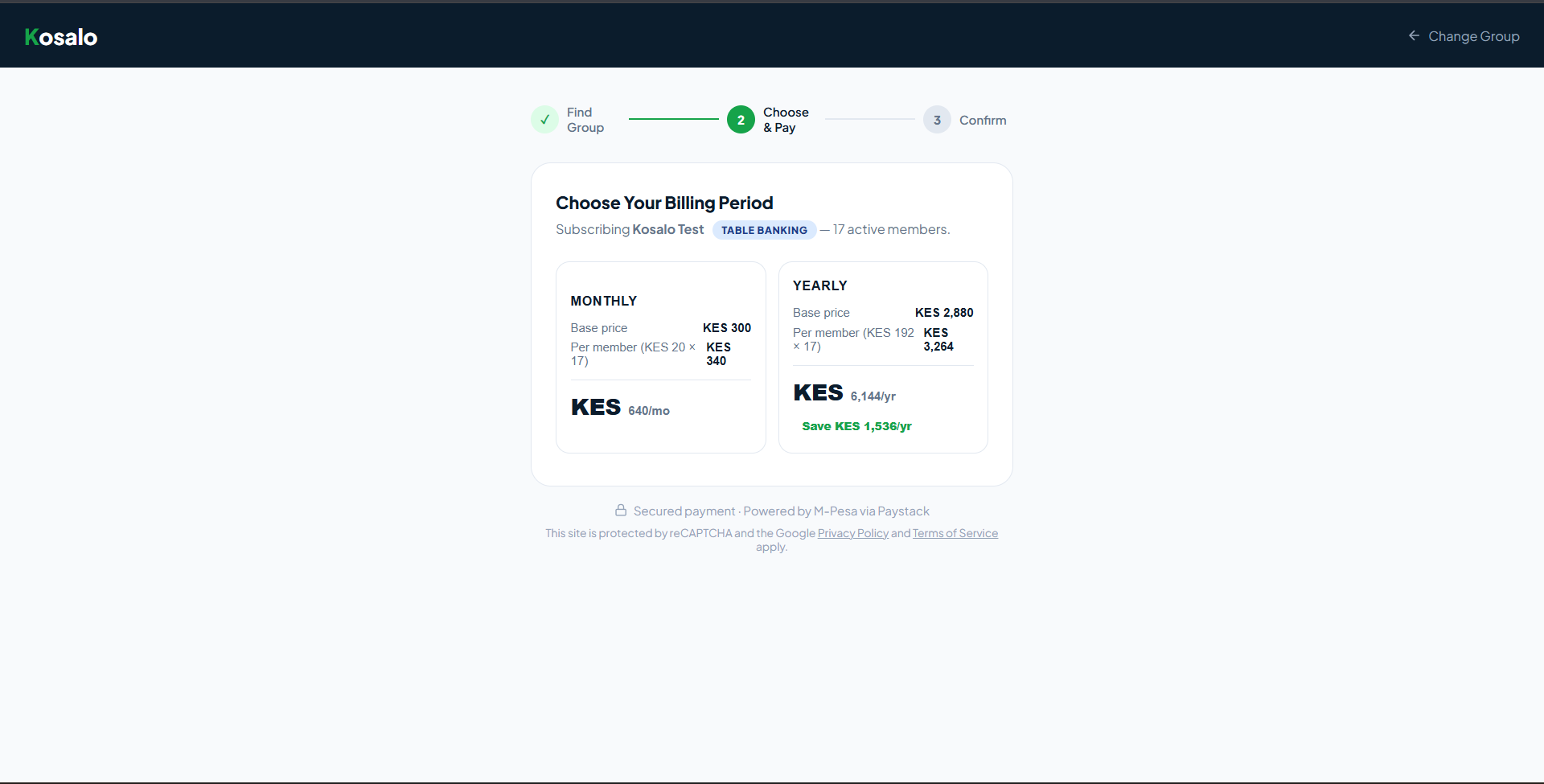Click the step 2 circle
This screenshot has height=784, width=1544.
coord(741,120)
